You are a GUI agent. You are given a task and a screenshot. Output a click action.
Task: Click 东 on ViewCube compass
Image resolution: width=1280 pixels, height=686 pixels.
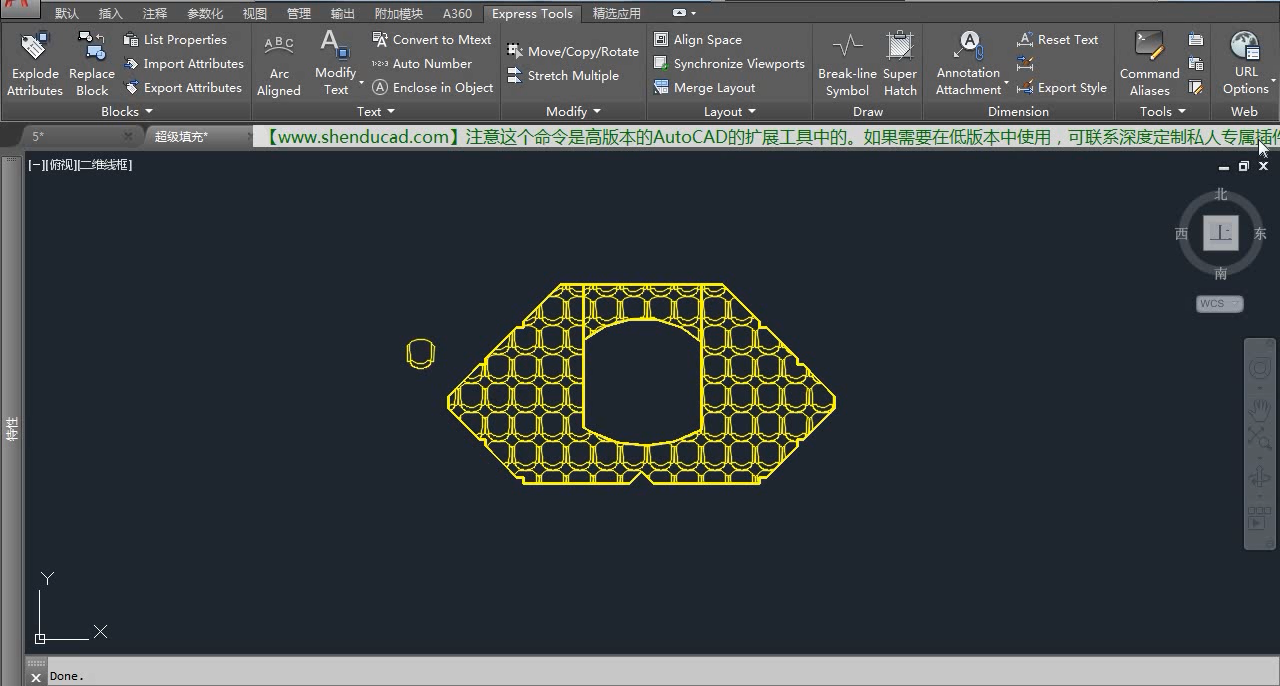tap(1260, 234)
